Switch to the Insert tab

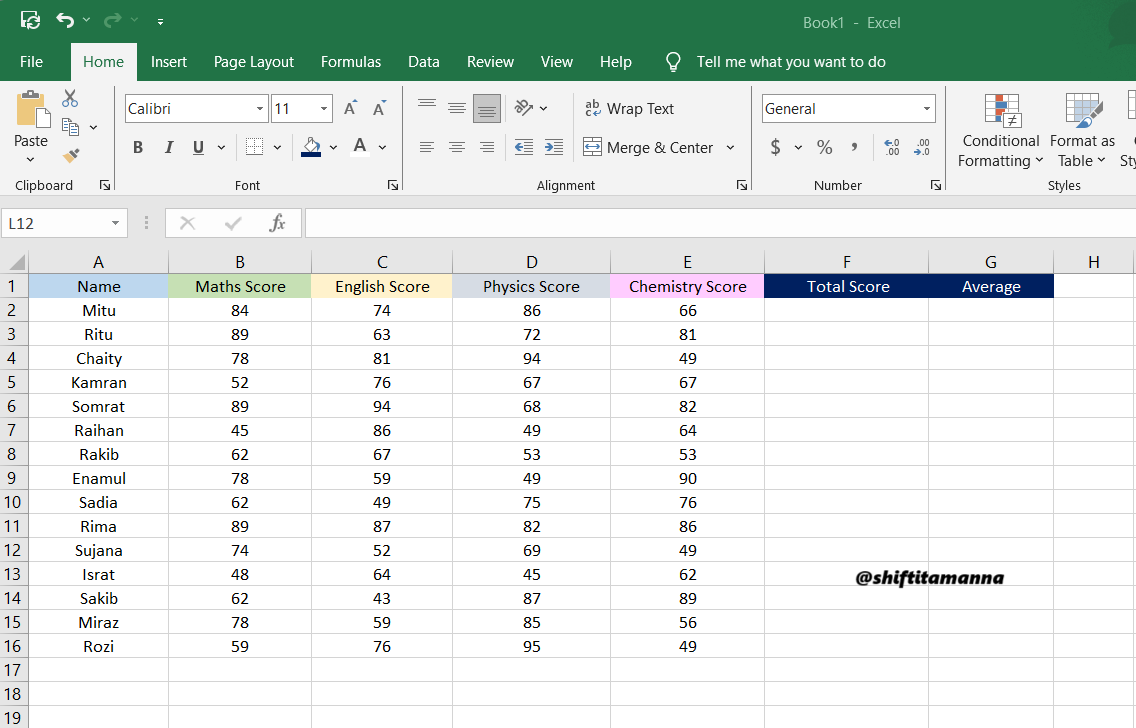(169, 62)
